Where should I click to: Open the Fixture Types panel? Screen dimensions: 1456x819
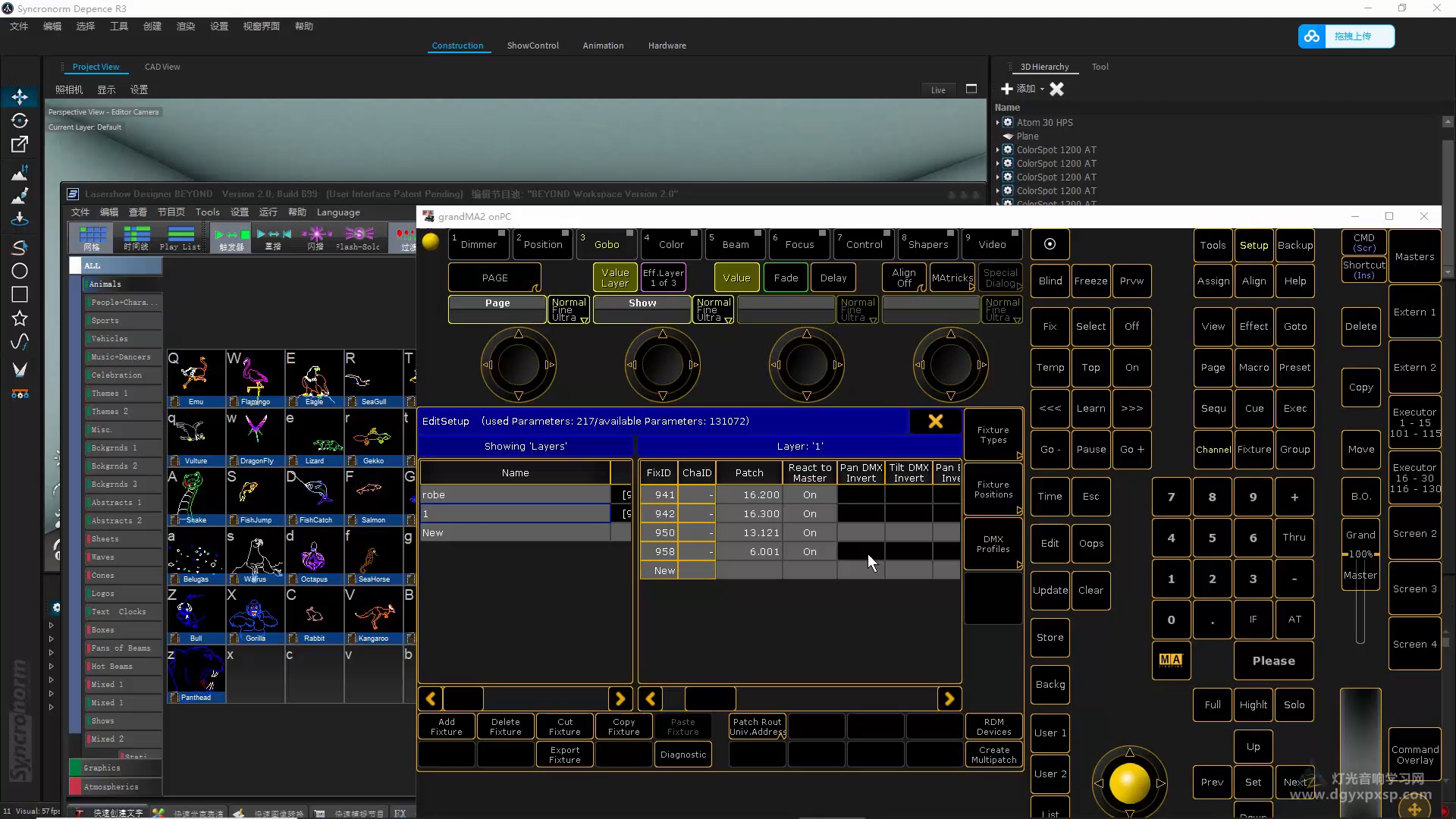pos(993,435)
